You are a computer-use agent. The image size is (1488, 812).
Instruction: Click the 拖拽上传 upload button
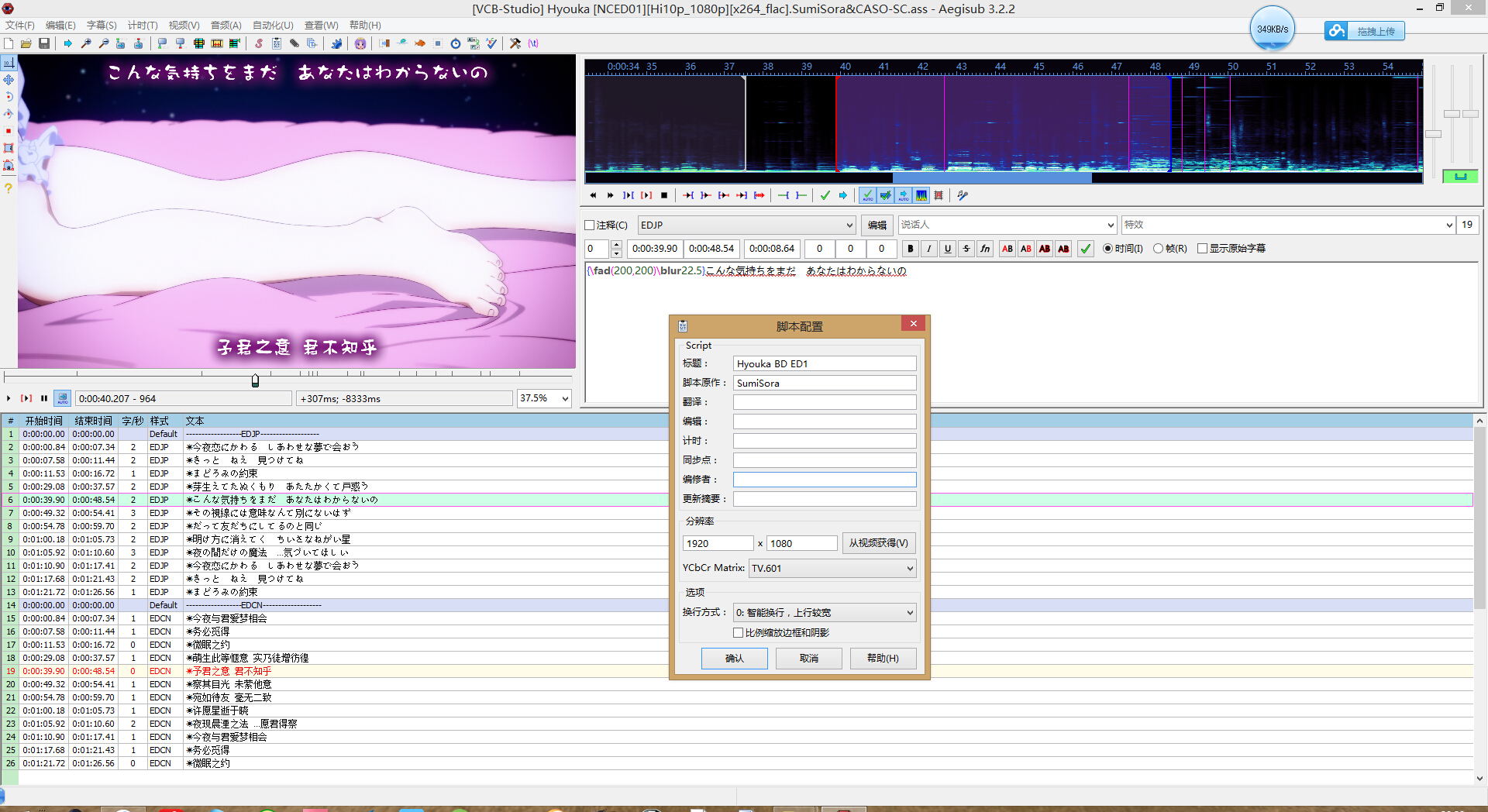click(1365, 31)
